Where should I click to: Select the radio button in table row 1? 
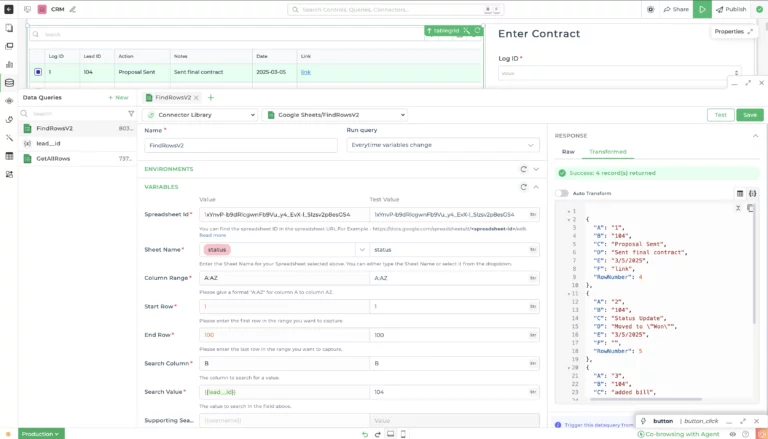pyautogui.click(x=38, y=72)
